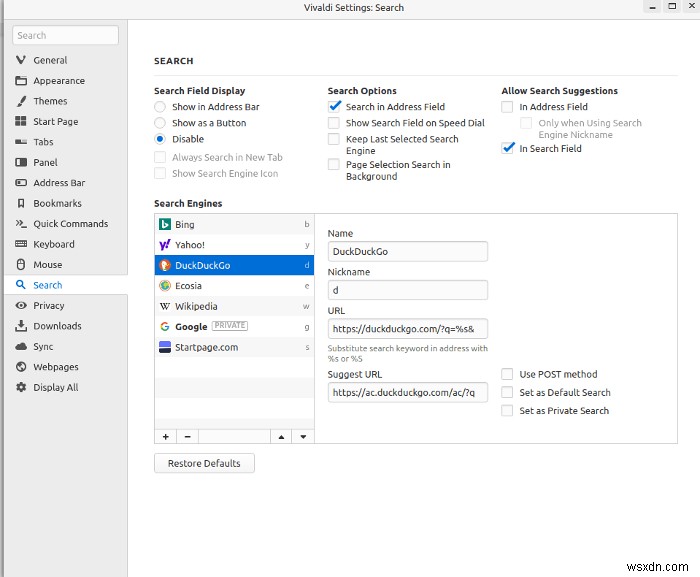
Task: Enable Keep Last Selected Search Engine
Action: pyautogui.click(x=333, y=139)
